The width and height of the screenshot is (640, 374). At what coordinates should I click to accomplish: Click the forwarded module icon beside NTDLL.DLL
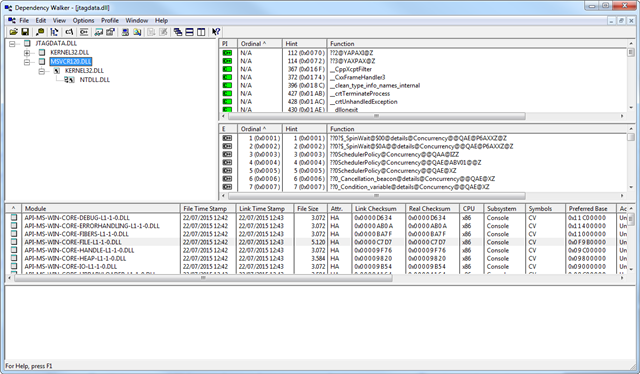point(69,80)
